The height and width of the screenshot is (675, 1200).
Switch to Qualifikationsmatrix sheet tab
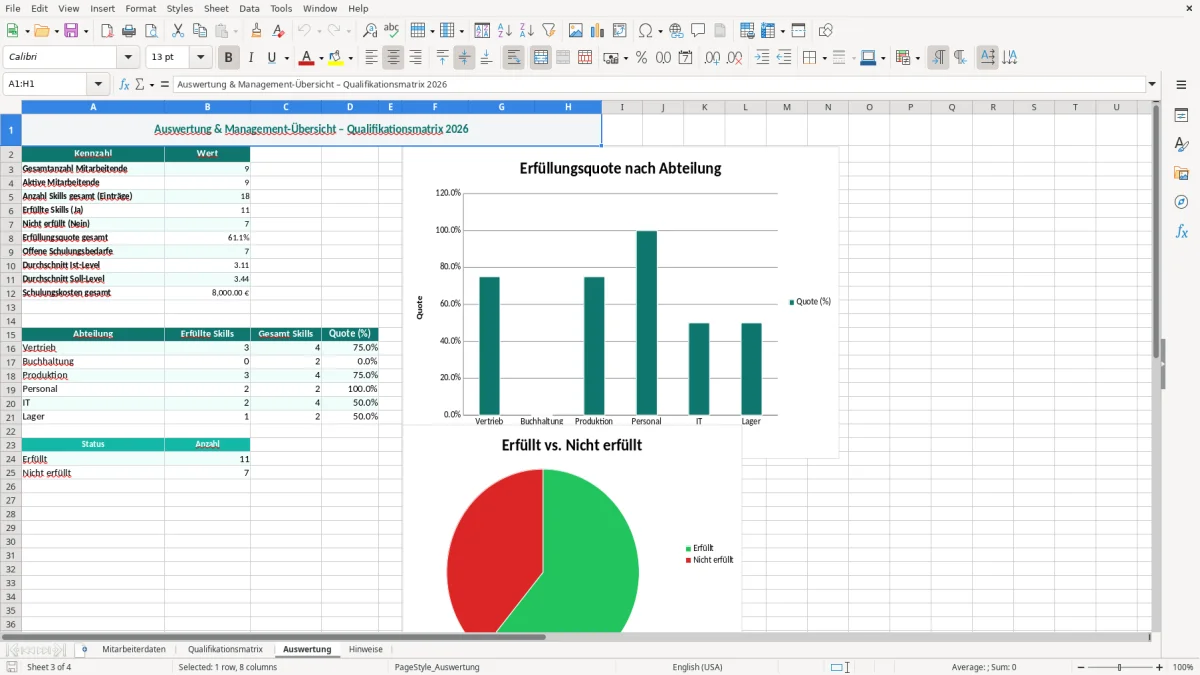pos(225,649)
